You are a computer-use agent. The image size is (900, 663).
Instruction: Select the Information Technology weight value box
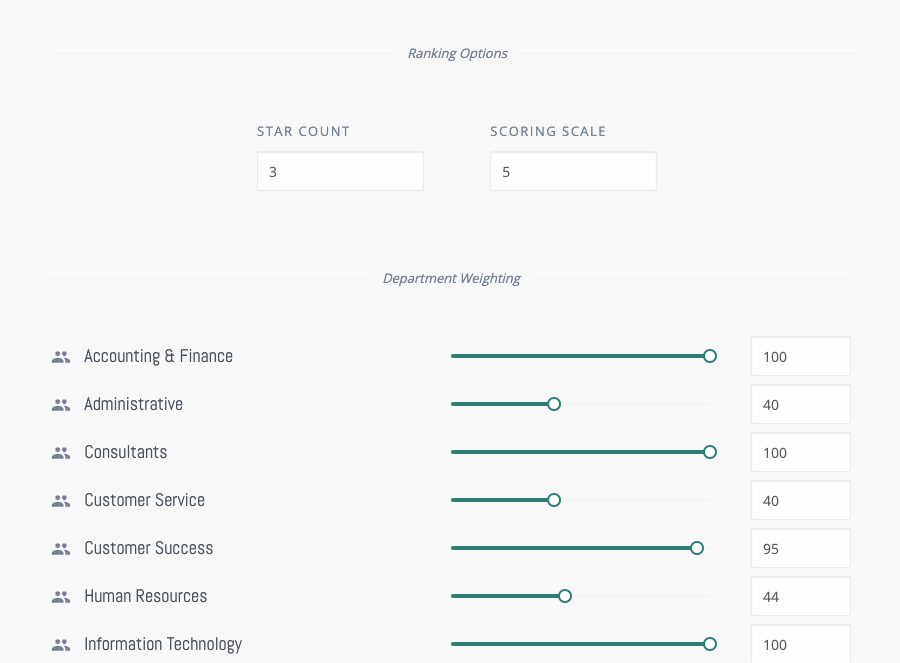point(801,644)
